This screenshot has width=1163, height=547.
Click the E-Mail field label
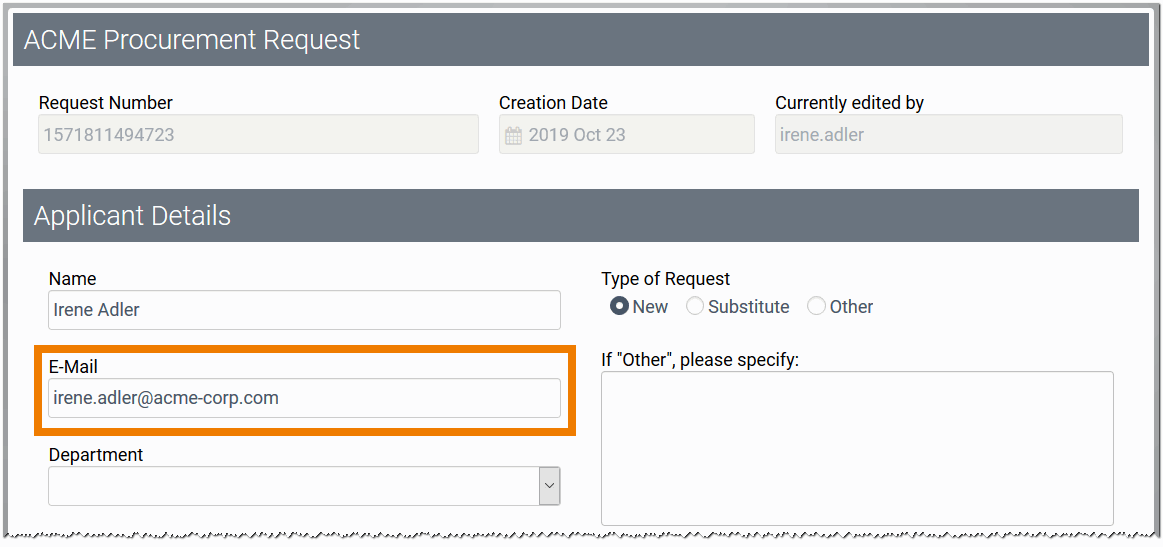pos(73,367)
